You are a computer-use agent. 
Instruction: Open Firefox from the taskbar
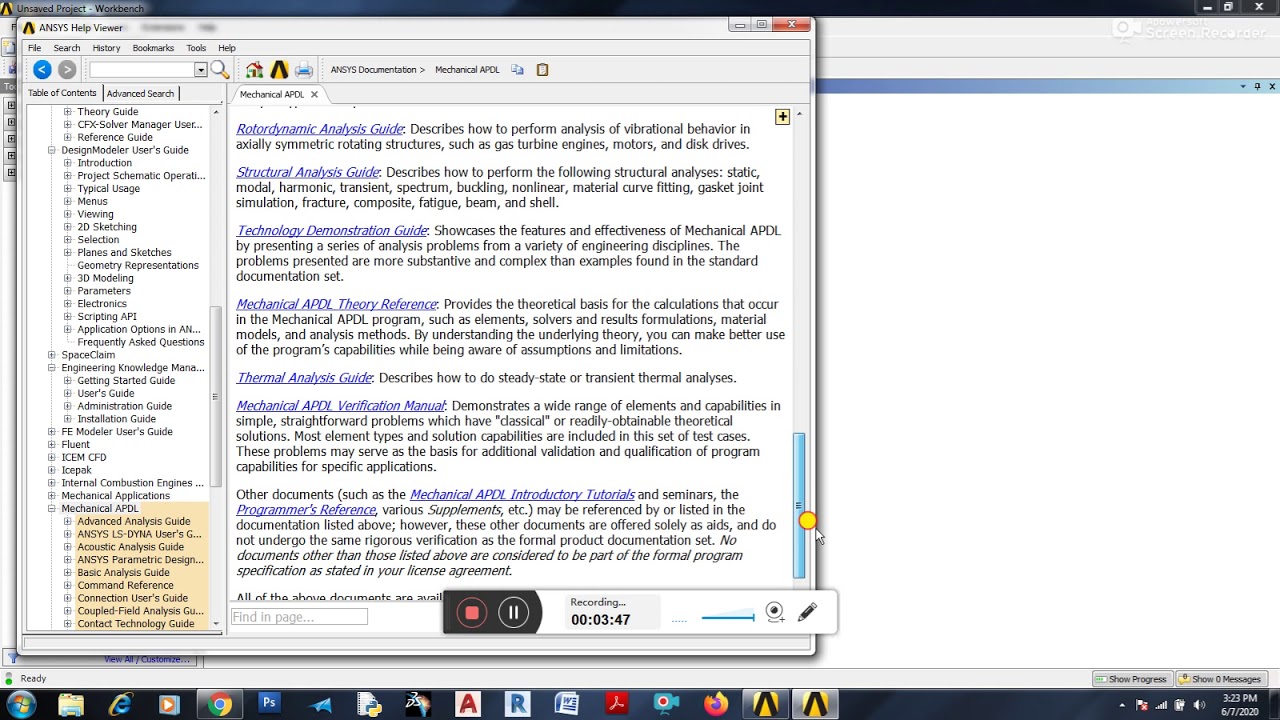tap(715, 704)
